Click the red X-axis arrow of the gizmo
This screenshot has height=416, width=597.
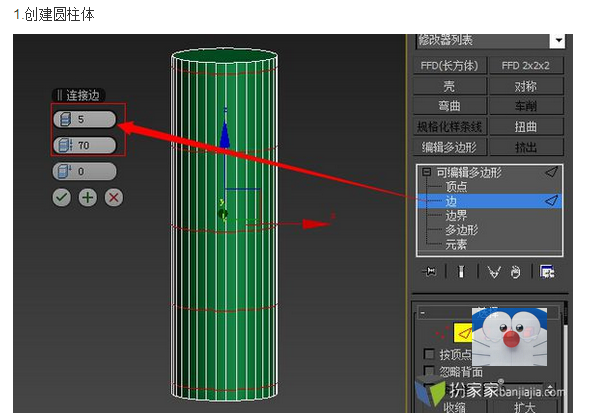[x=316, y=224]
